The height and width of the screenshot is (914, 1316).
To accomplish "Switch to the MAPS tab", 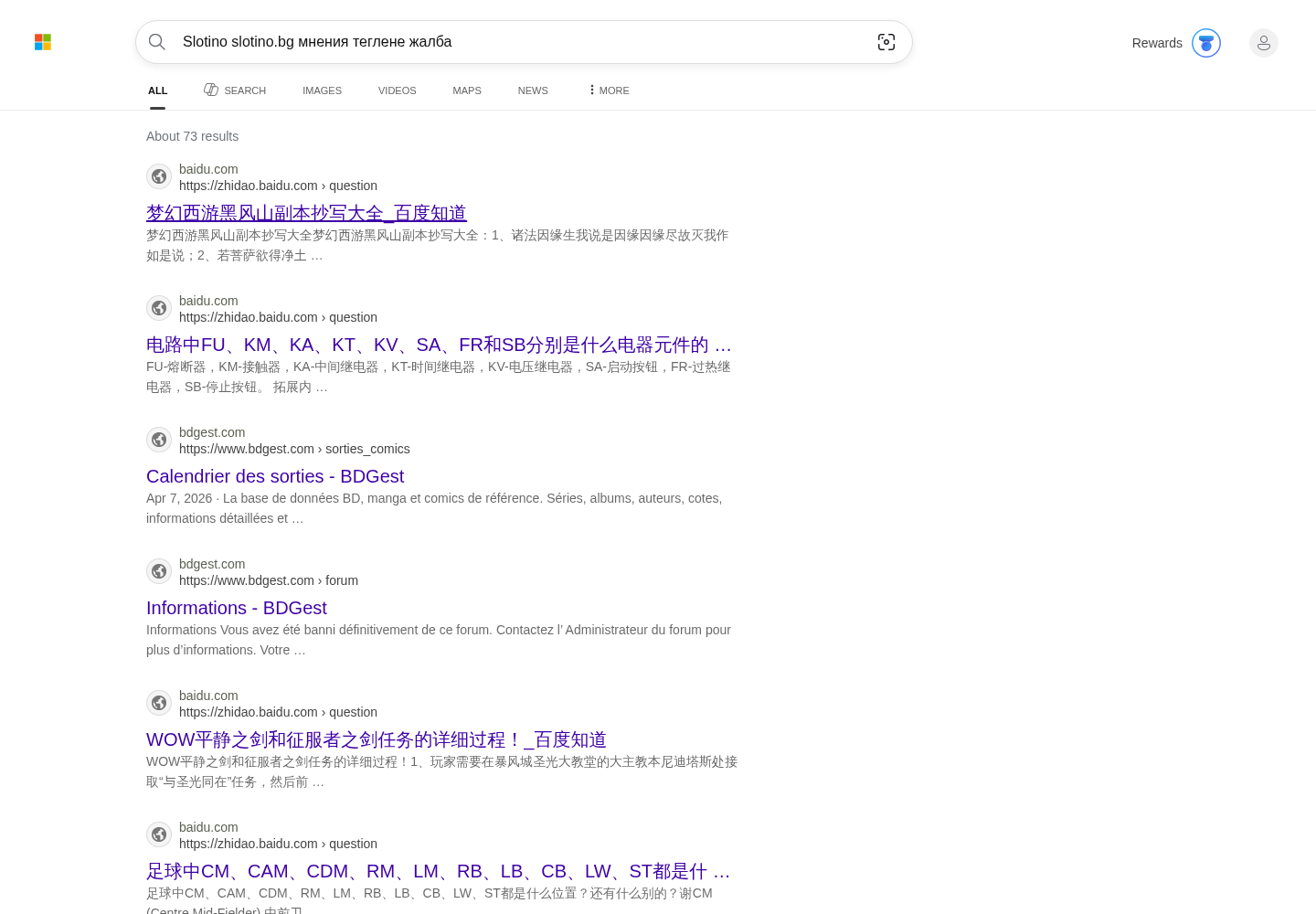I will tap(467, 90).
